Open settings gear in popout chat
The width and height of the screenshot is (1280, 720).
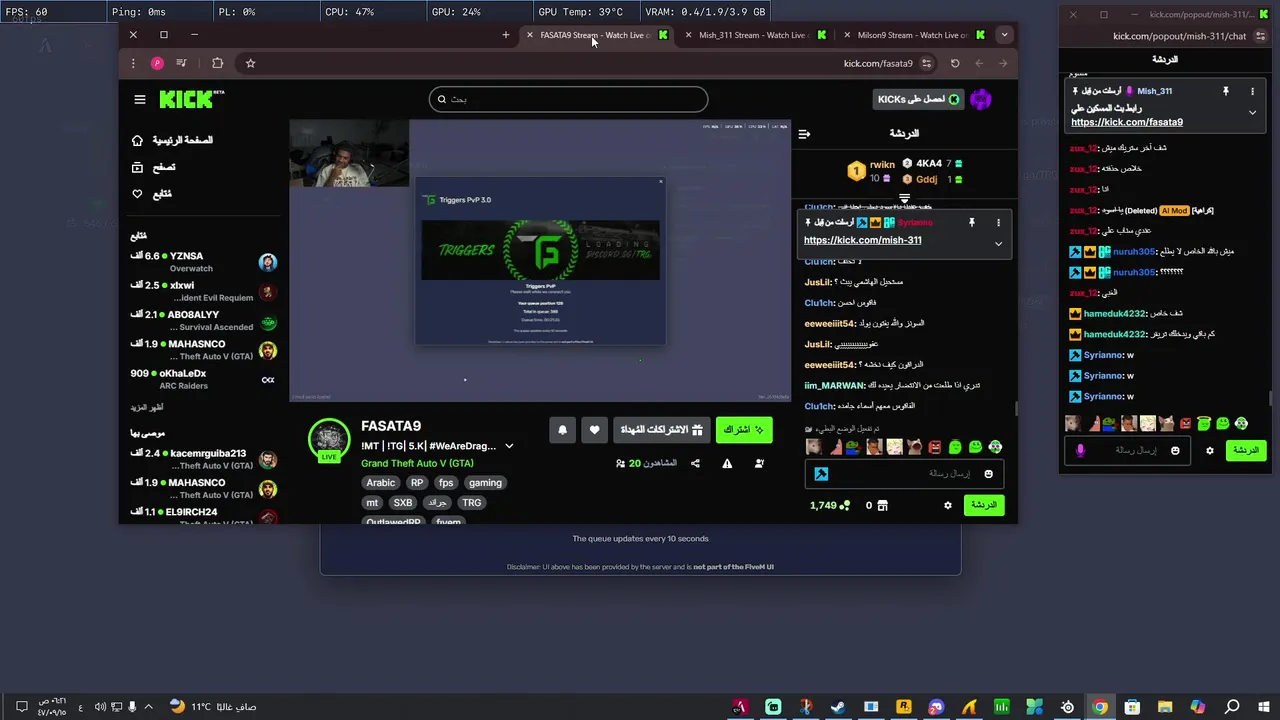[1209, 451]
